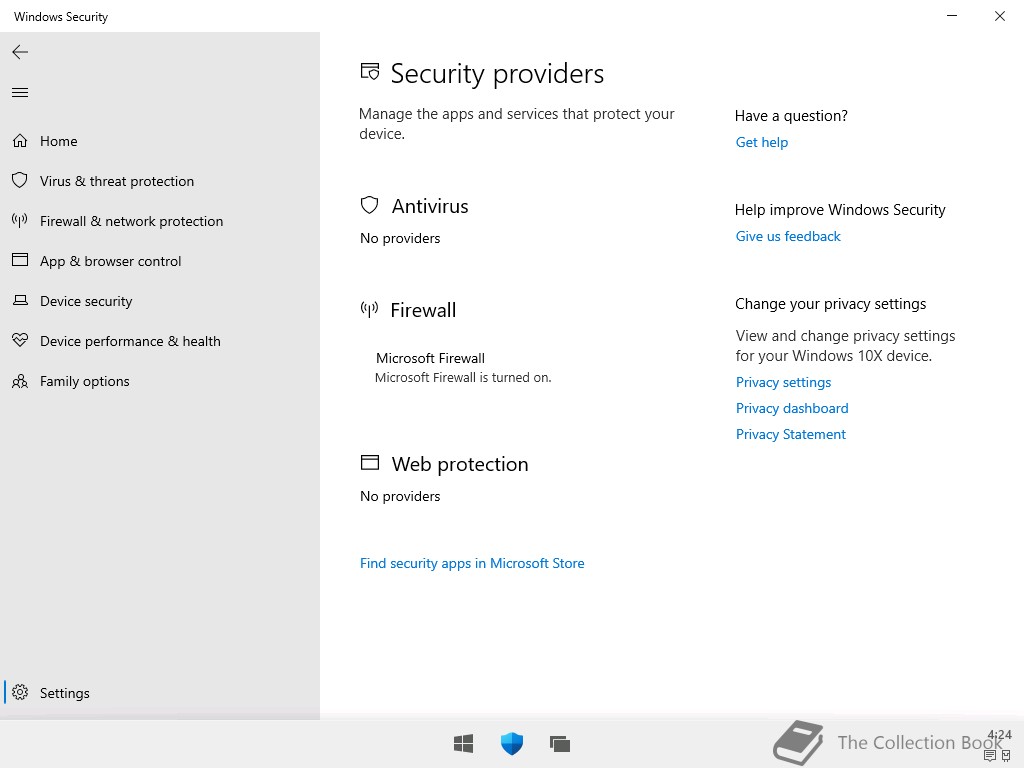
Task: Open the Privacy Statement link
Action: 790,434
